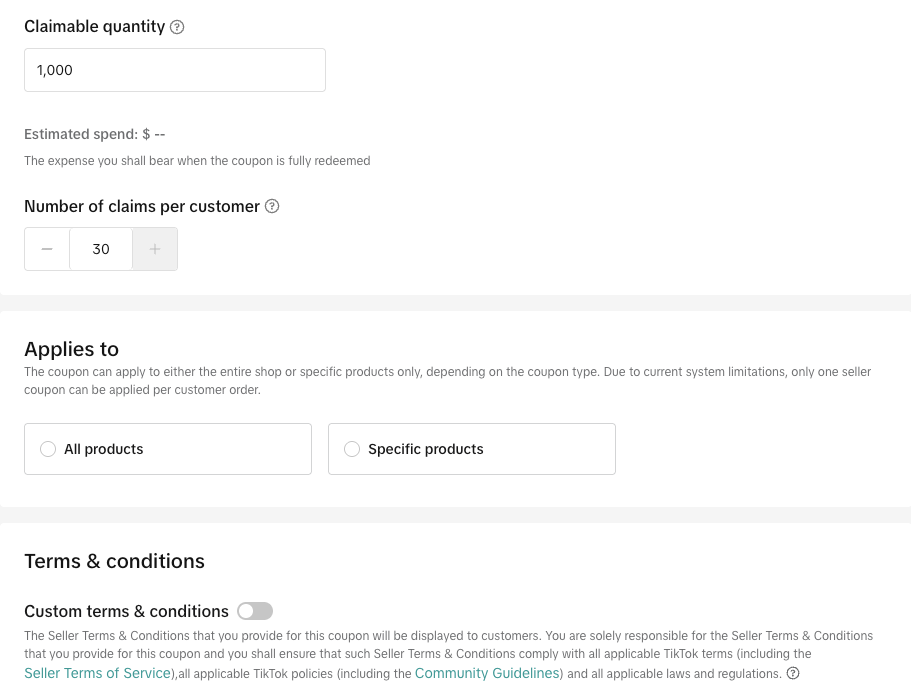Open the Claimable quantity help tooltip icon
Screen dimensions: 911x699
177,27
